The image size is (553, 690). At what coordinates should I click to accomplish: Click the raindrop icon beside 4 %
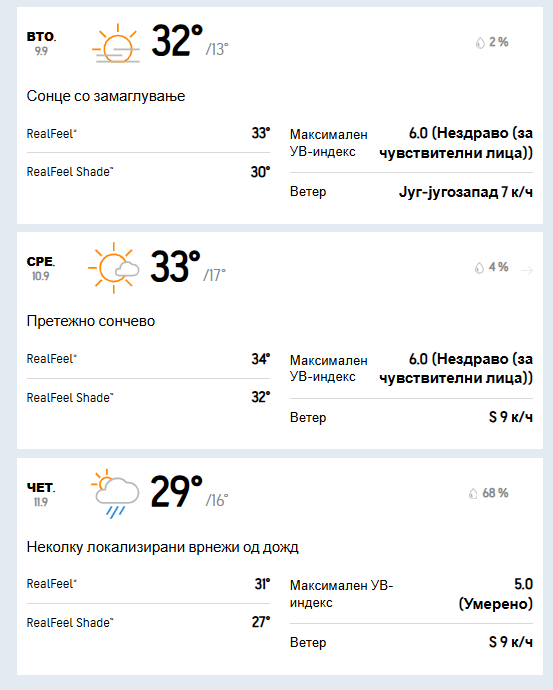479,268
